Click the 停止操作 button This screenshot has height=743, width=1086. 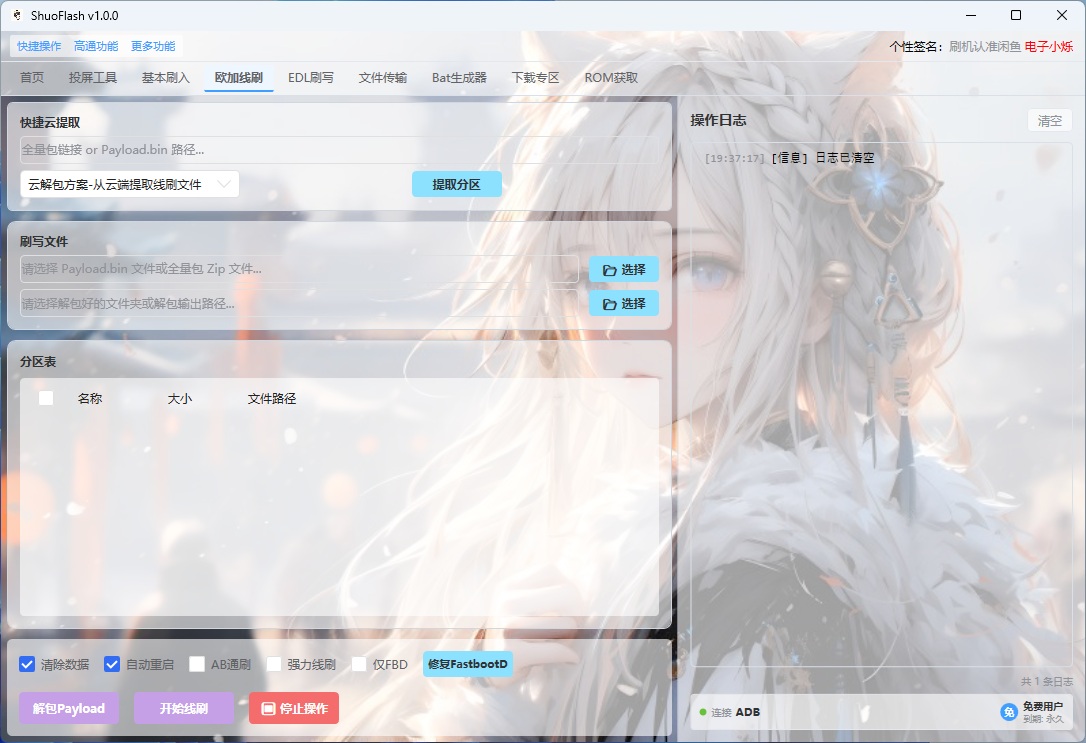point(294,708)
